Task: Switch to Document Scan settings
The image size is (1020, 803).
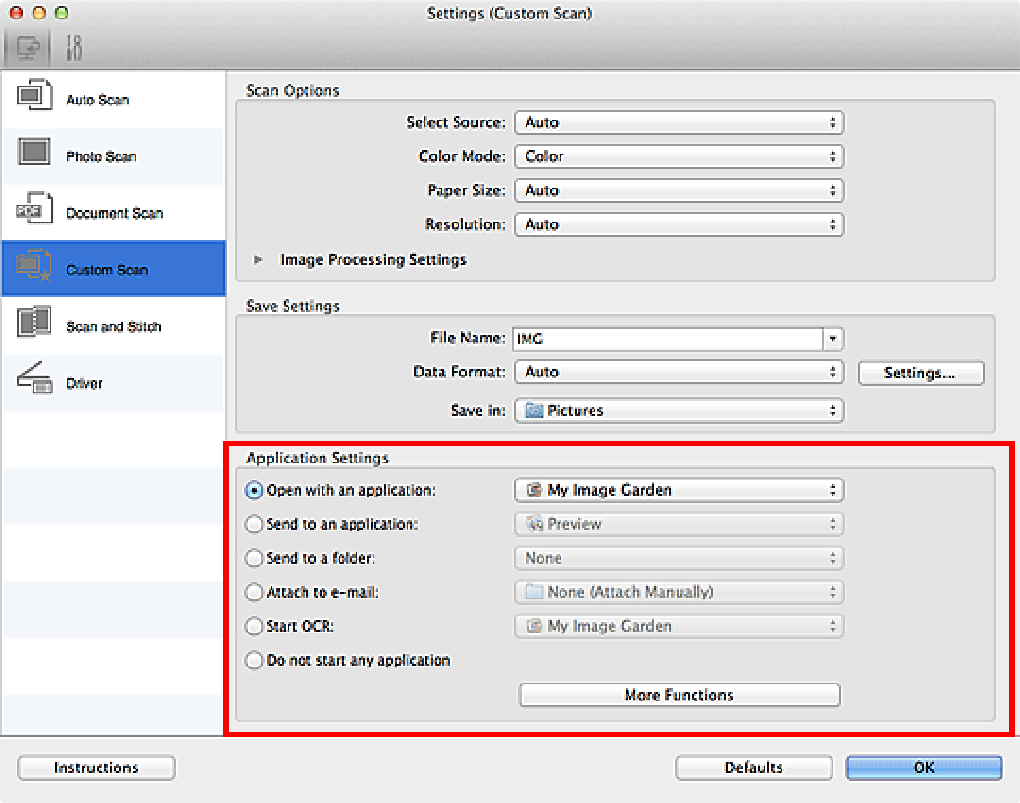Action: 35,208
